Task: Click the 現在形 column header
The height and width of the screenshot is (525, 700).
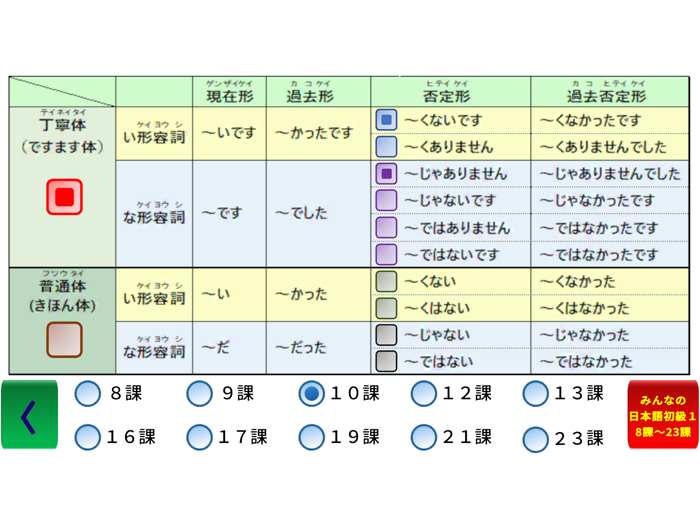Action: (229, 92)
